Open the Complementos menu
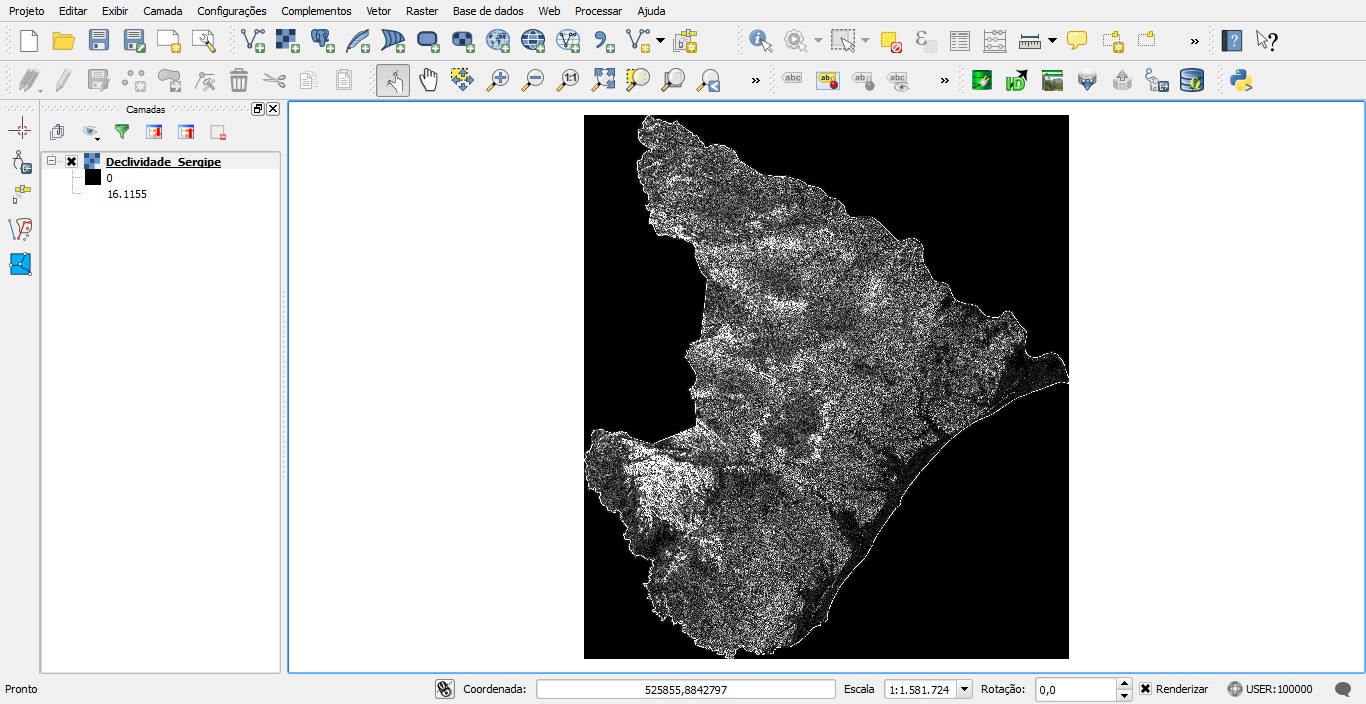The width and height of the screenshot is (1366, 704). (316, 11)
